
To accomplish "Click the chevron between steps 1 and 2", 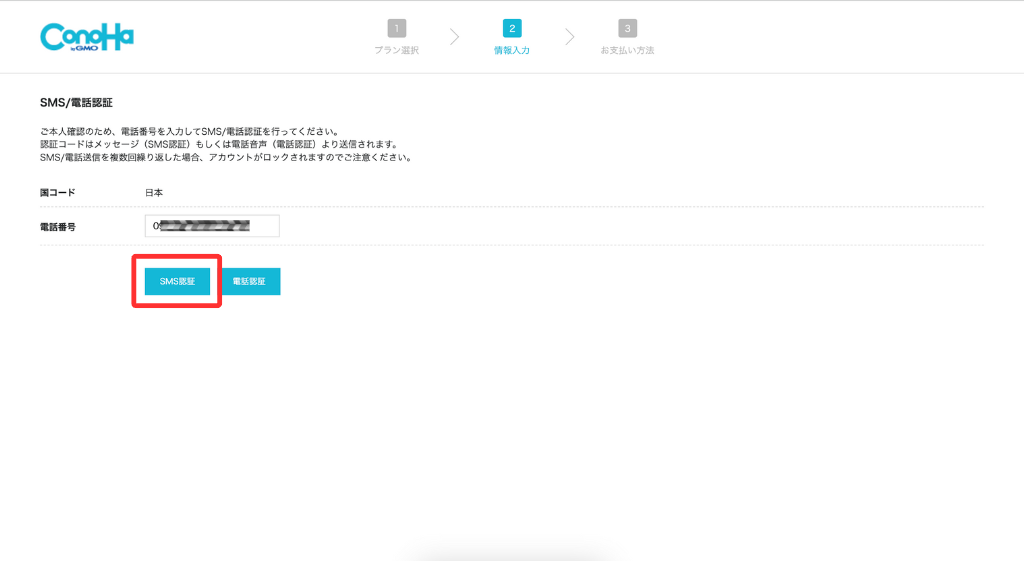I will click(x=455, y=37).
